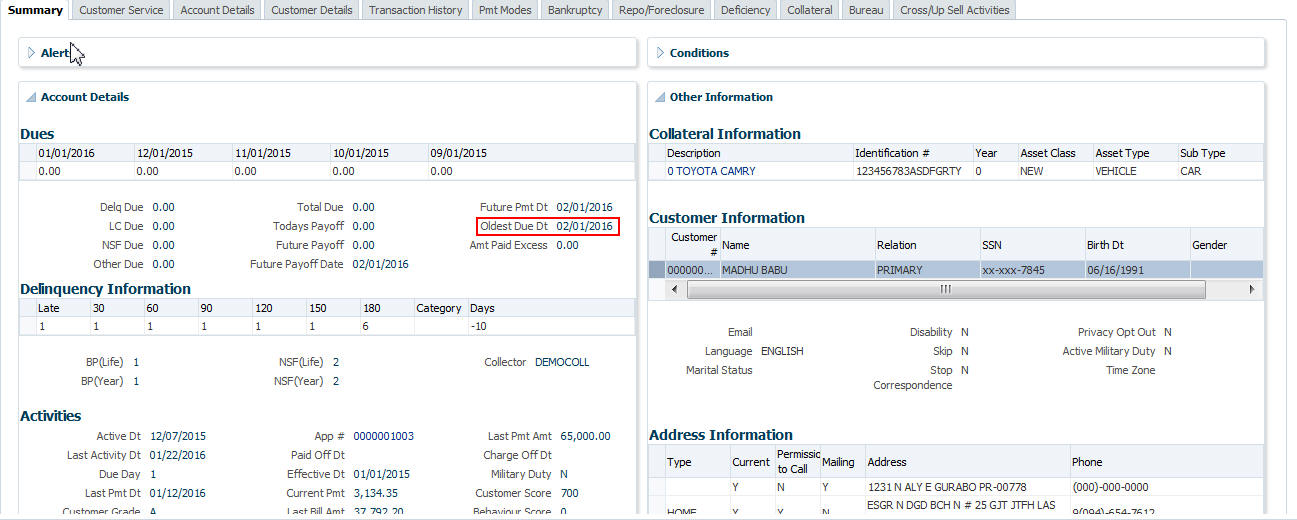Click the PRIMARY relation cell
The image size is (1297, 520).
tap(900, 270)
